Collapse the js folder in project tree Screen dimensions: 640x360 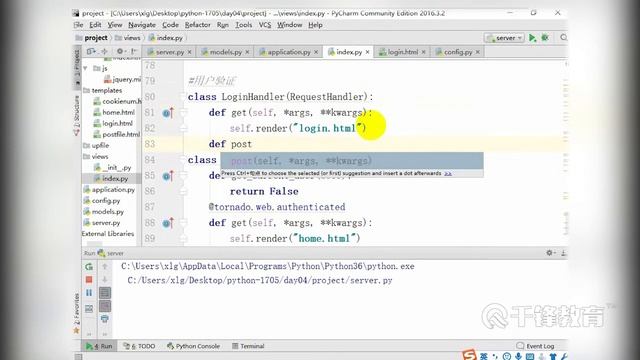[x=85, y=68]
